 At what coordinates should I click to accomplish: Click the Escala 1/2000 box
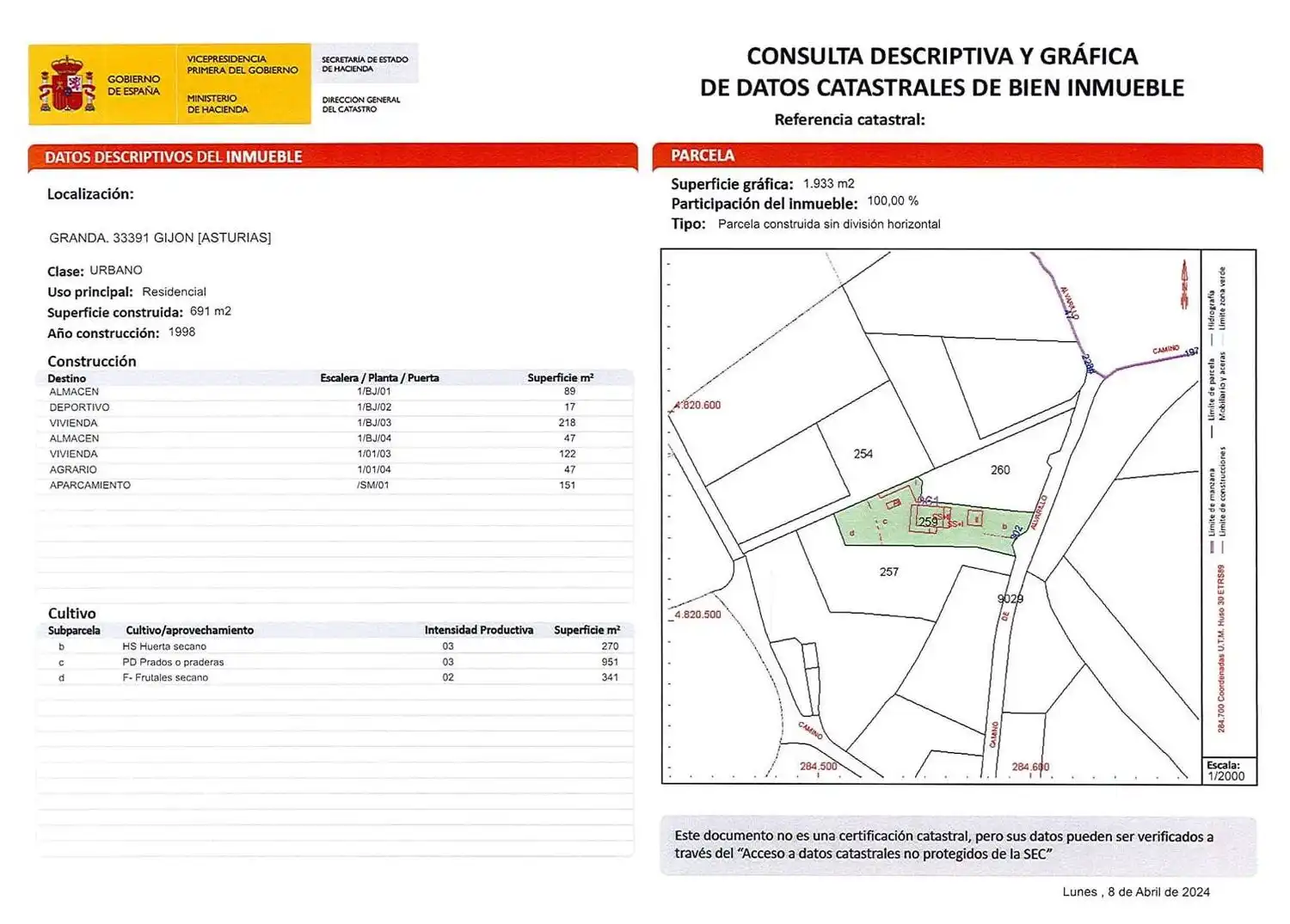[1229, 770]
